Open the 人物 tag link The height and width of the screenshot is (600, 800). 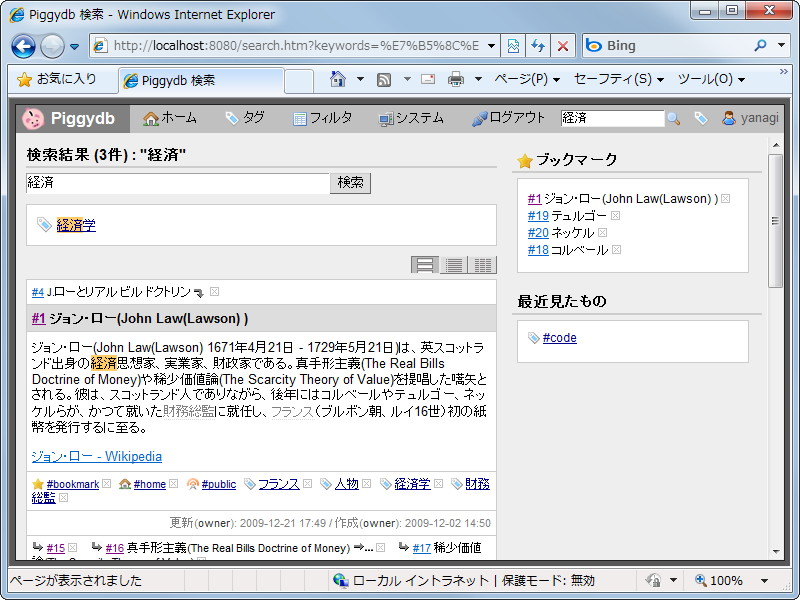pos(347,484)
